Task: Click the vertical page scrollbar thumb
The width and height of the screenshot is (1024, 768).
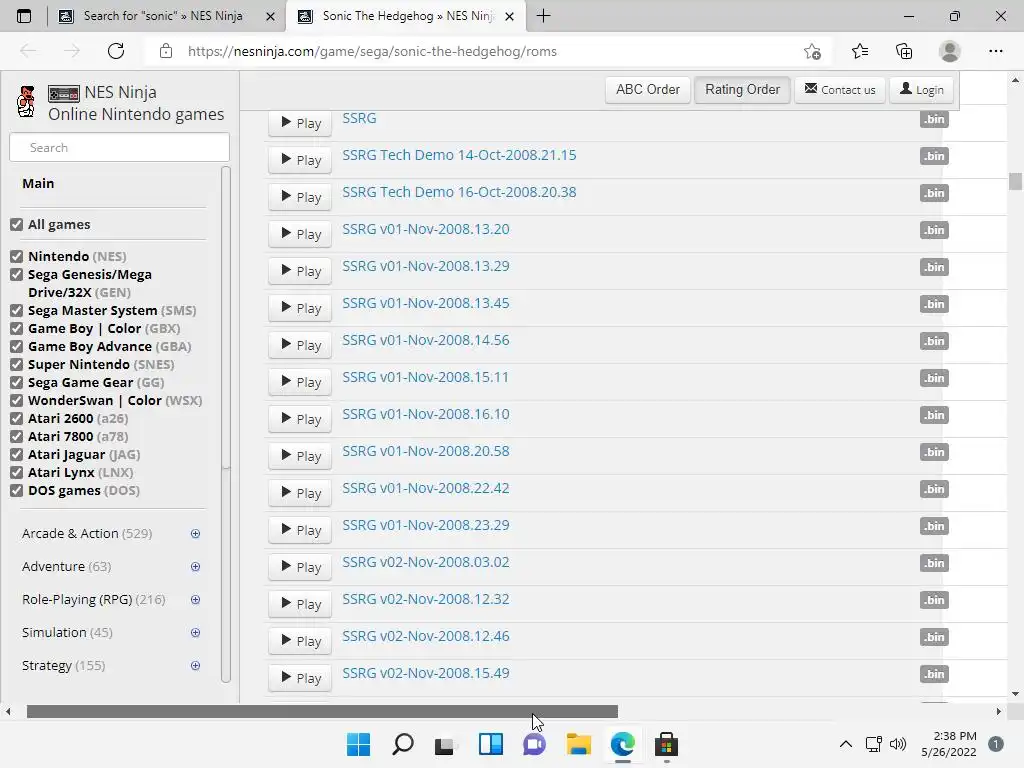Action: 1015,181
